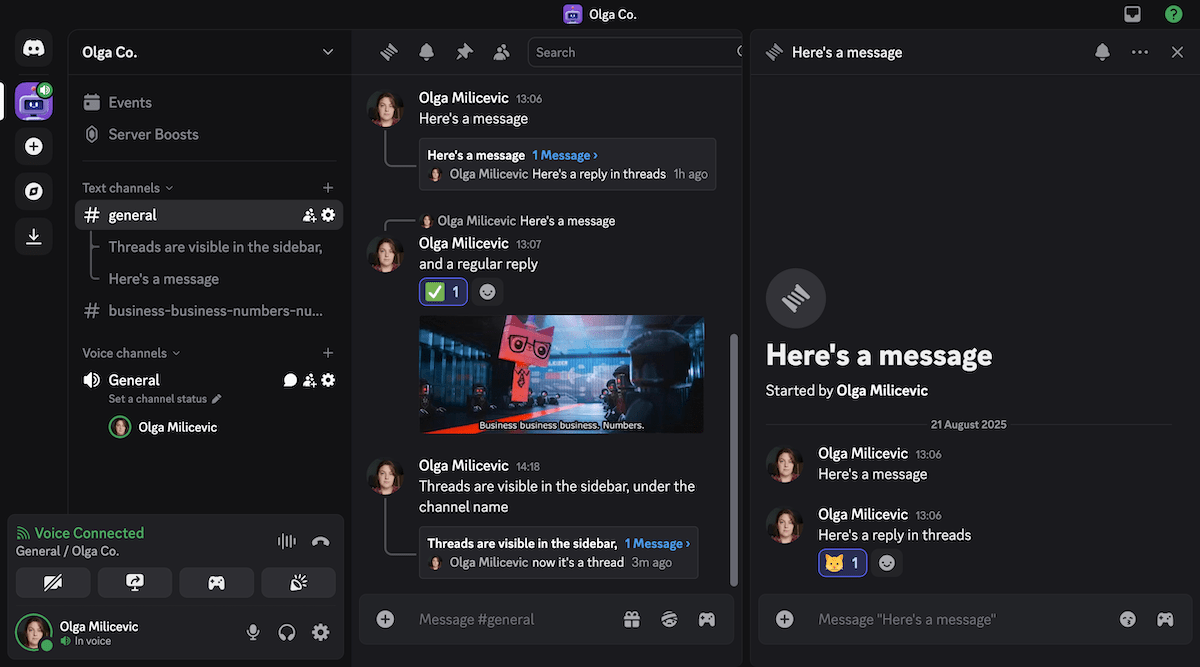
Task: Show pinned messages pin icon
Action: [x=464, y=52]
